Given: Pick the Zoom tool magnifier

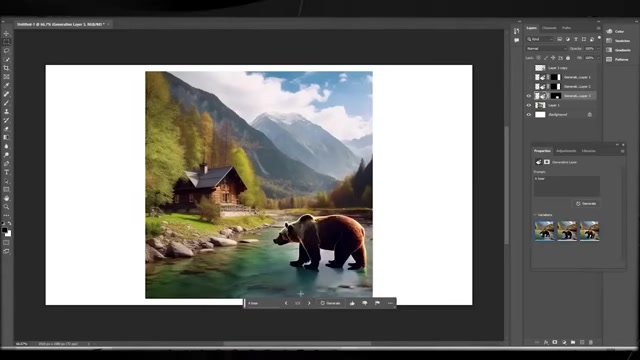Looking at the screenshot, I should tap(7, 207).
